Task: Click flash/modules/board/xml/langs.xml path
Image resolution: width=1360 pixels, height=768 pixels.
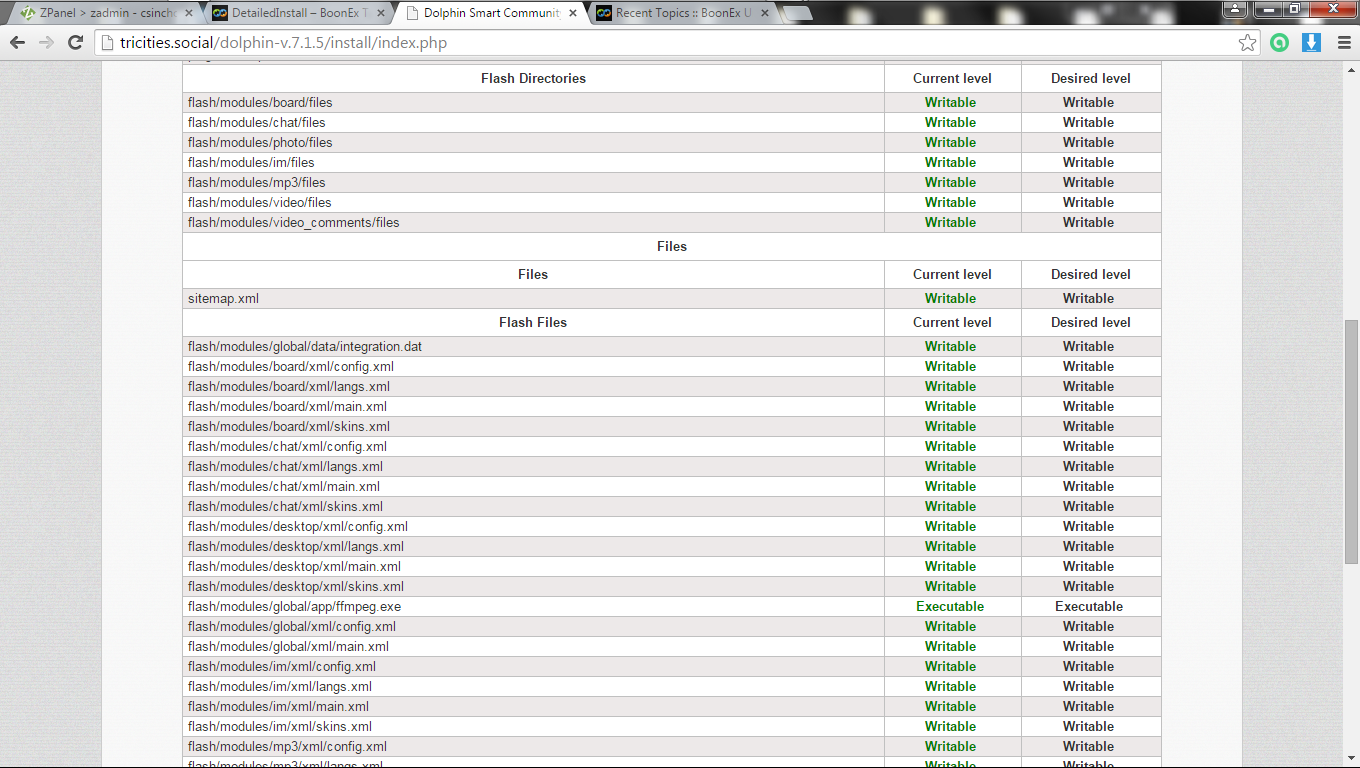Action: point(289,386)
